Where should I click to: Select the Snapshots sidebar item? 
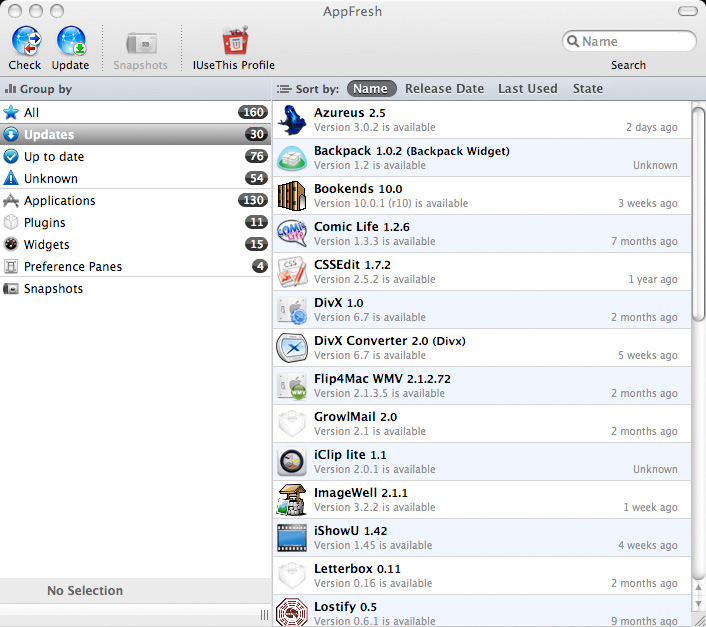[135, 289]
